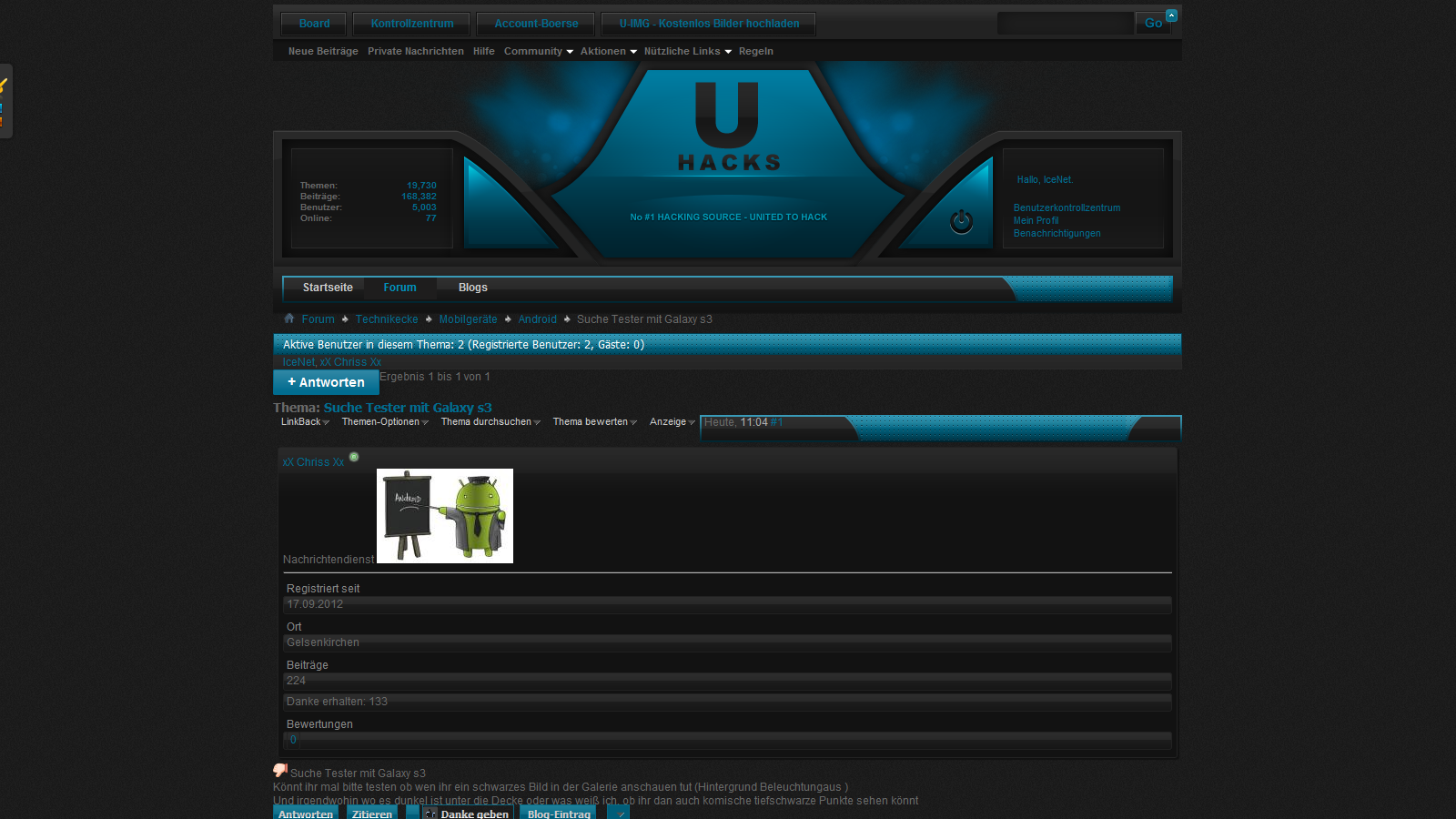Click the small collapse arrow beside the Go button
This screenshot has height=819, width=1456.
coord(1171,15)
